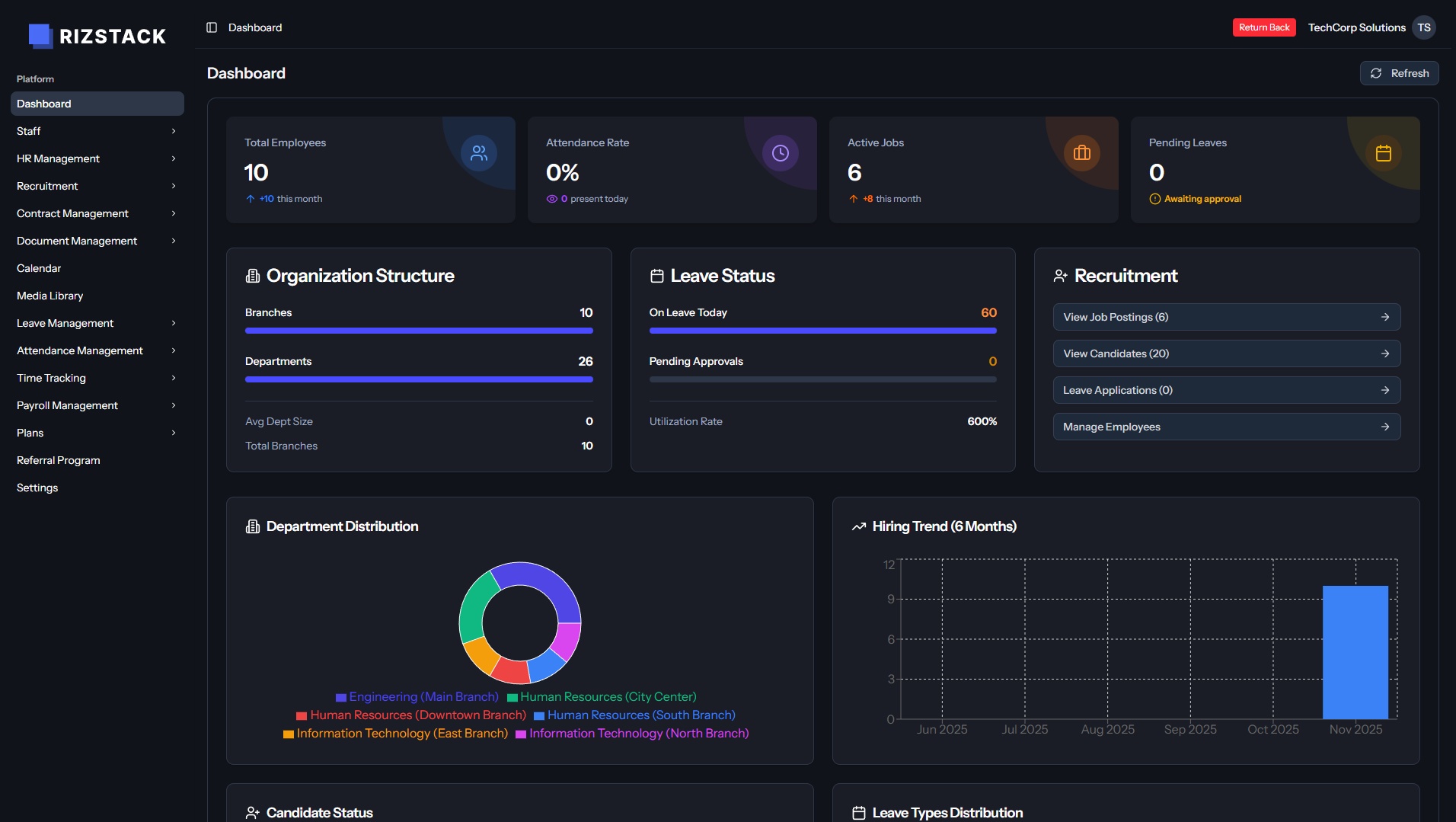Toggle the sidebar collapse icon
Viewport: 1456px width, 822px height.
click(211, 27)
